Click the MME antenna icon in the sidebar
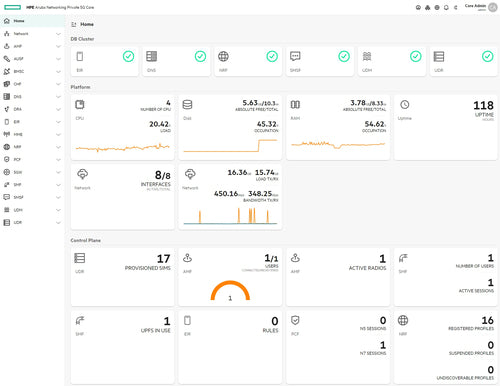Image resolution: width=500 pixels, height=386 pixels. point(7,134)
